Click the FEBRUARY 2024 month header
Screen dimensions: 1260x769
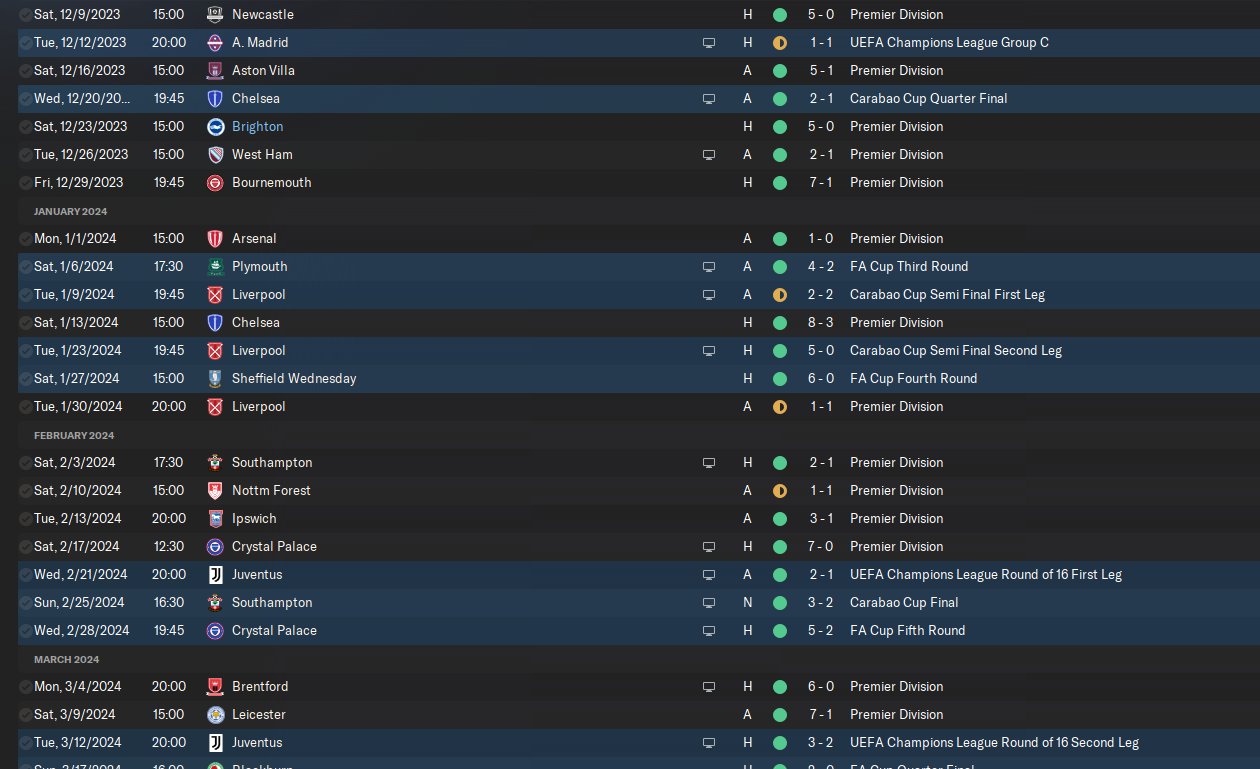74,435
